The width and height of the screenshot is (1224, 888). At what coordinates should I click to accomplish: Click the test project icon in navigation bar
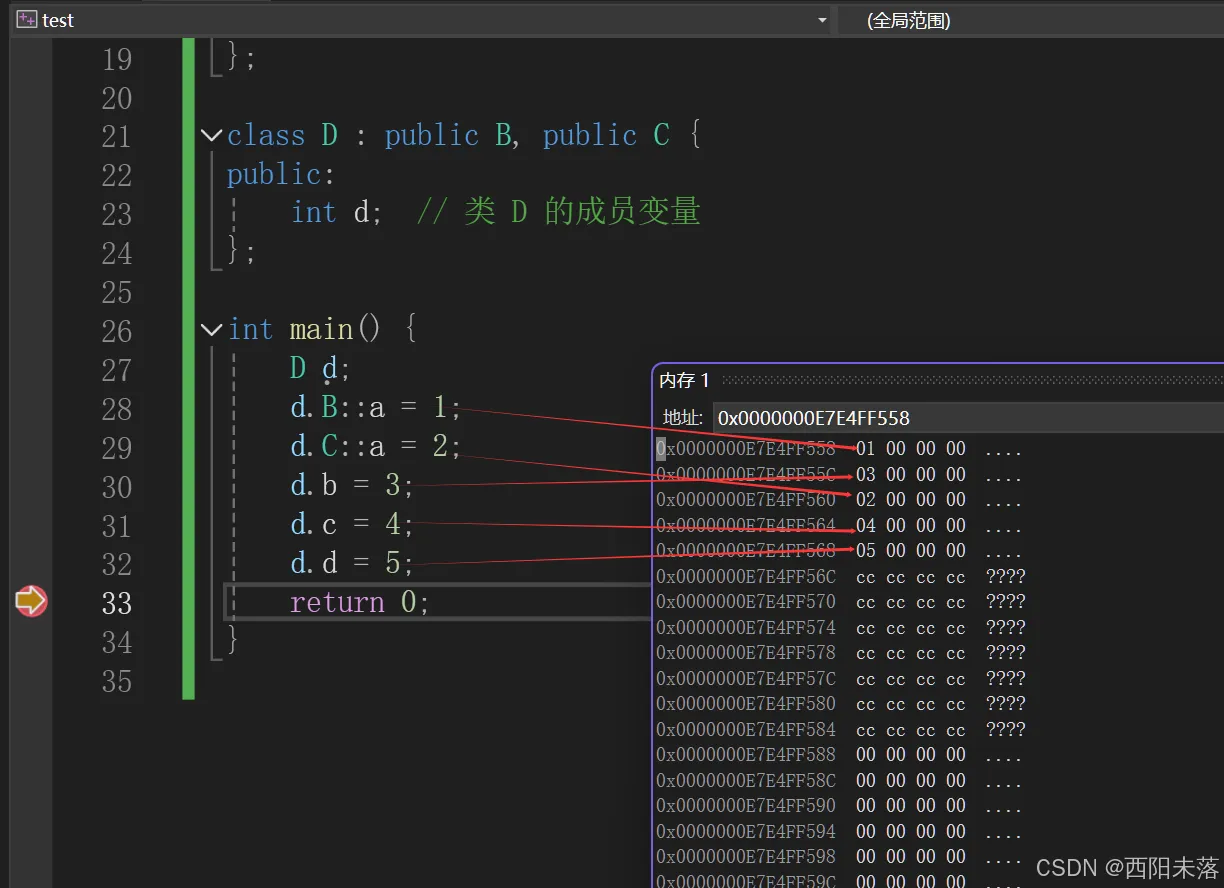(27, 20)
